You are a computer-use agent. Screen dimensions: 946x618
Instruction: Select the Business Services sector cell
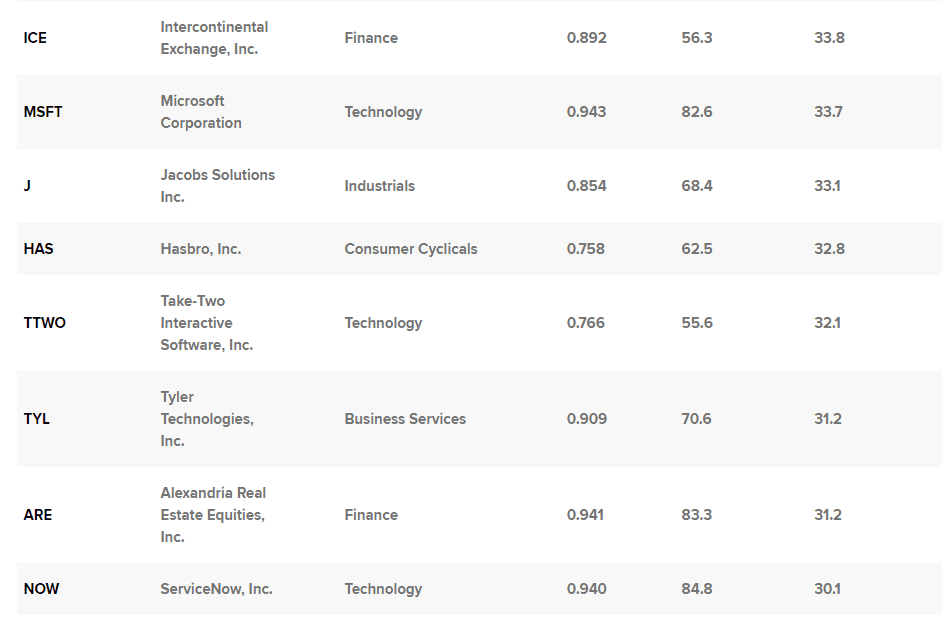tap(405, 419)
